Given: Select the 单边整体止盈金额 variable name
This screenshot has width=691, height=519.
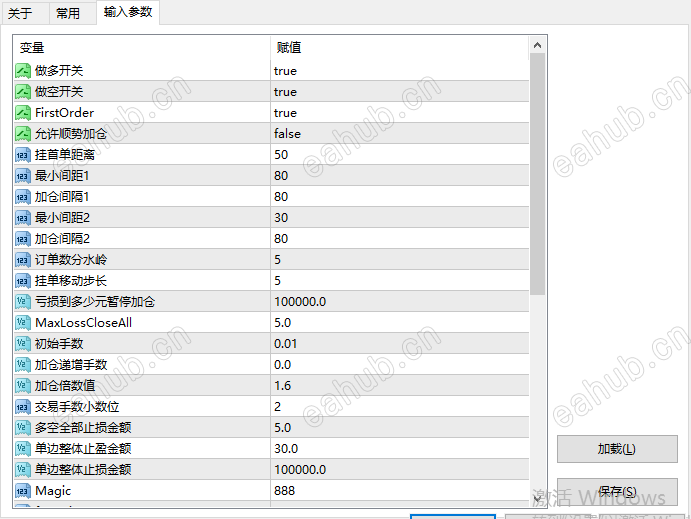Looking at the screenshot, I should click(x=83, y=449).
